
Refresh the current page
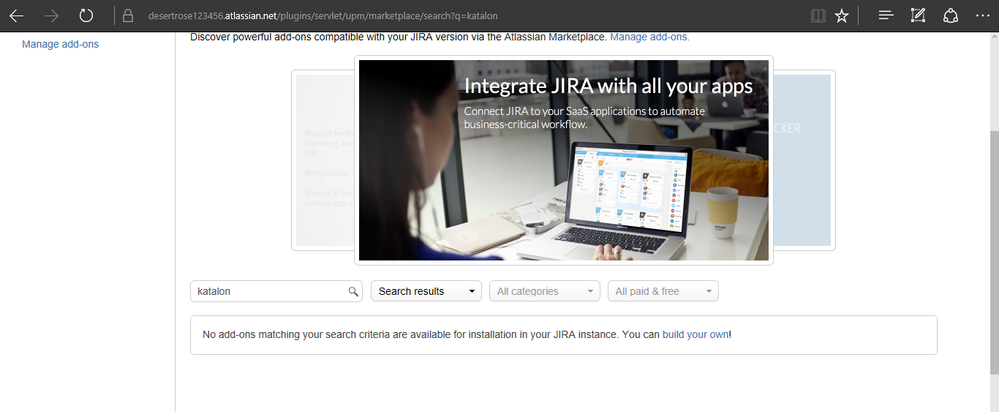pyautogui.click(x=86, y=16)
